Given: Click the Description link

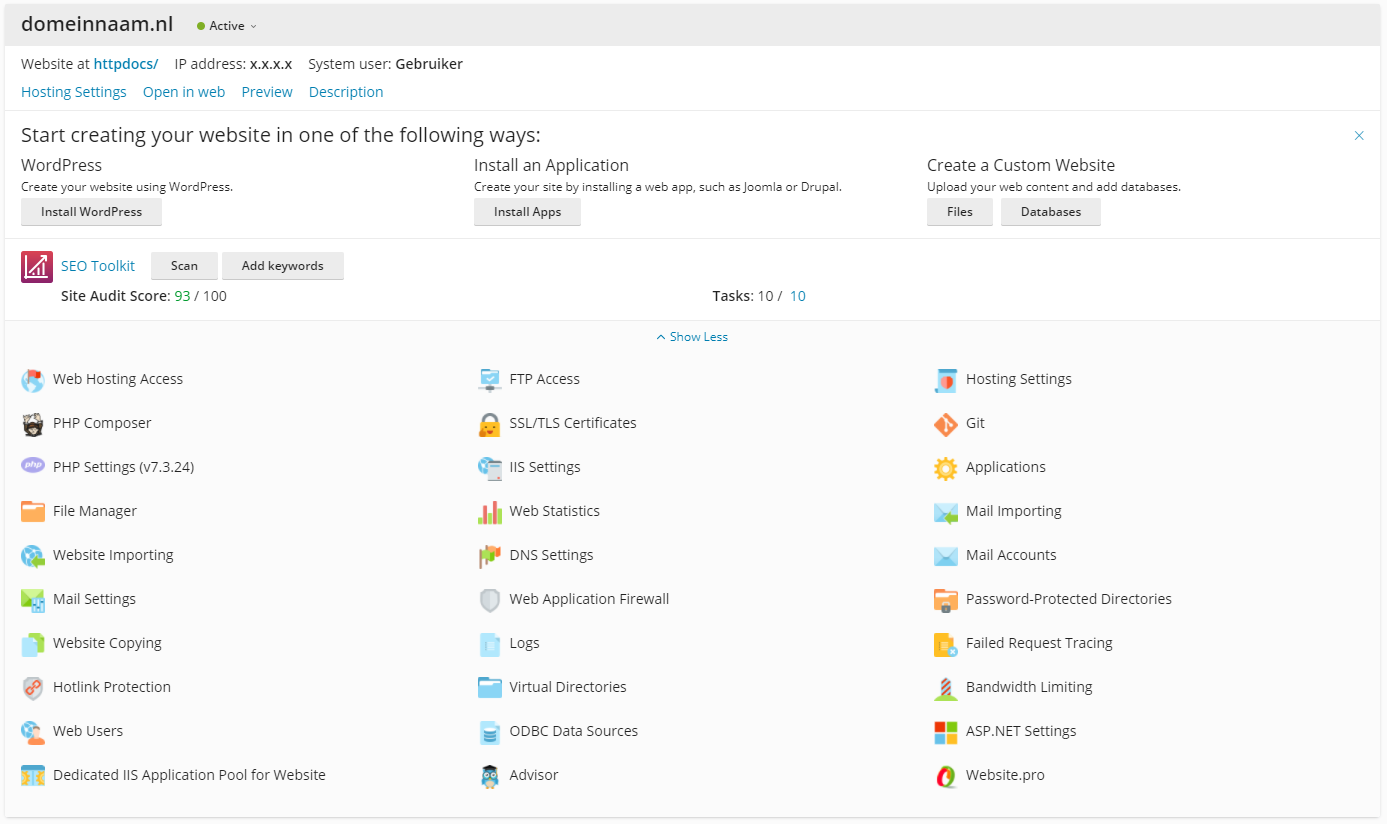Looking at the screenshot, I should point(346,92).
